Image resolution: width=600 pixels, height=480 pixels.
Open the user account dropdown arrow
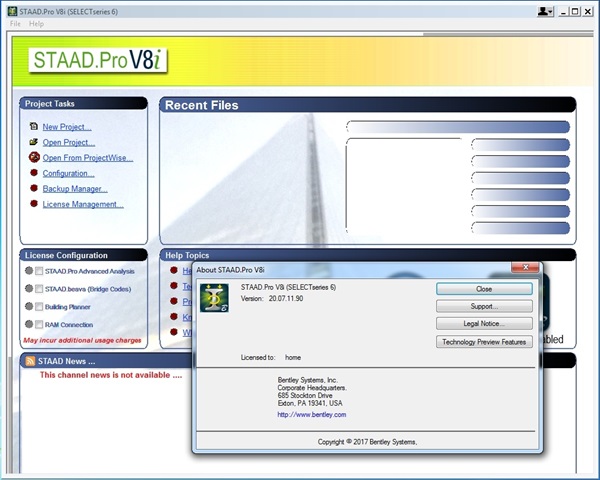551,12
